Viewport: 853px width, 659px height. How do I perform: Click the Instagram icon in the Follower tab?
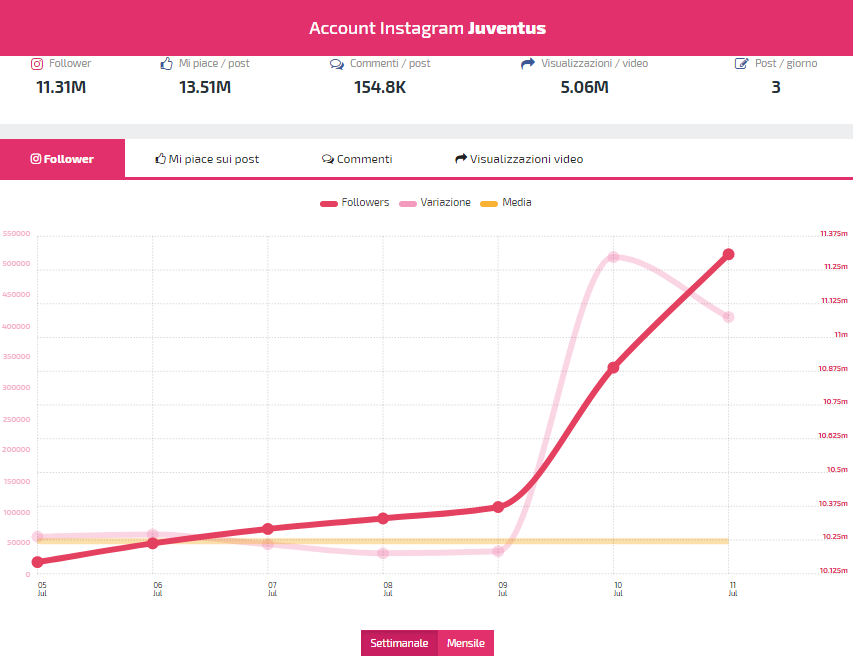(x=36, y=159)
